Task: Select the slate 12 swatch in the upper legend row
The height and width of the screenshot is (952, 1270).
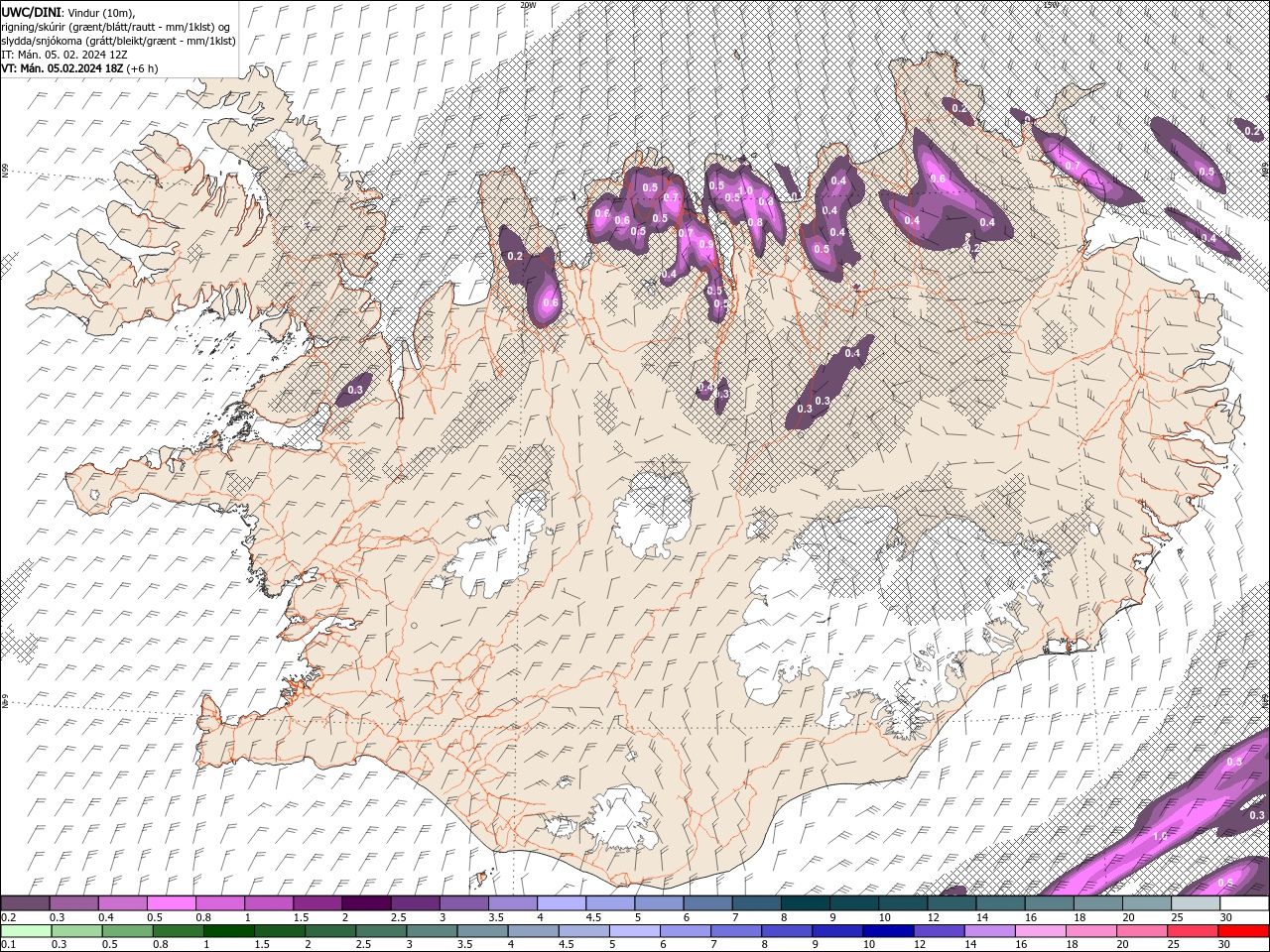Action: coord(952,903)
